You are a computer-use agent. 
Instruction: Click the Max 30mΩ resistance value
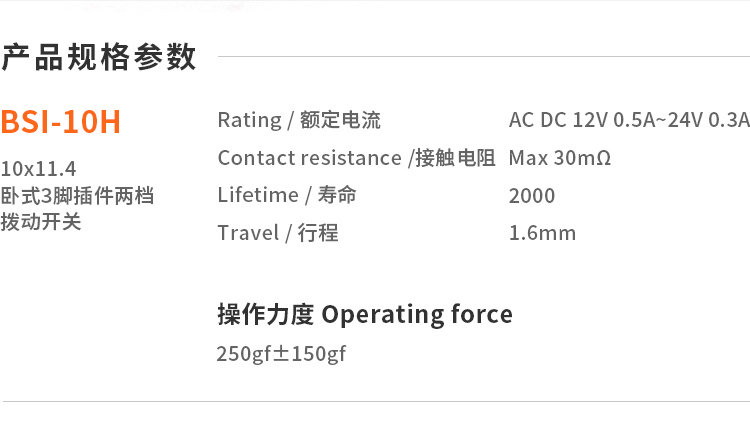tap(559, 158)
